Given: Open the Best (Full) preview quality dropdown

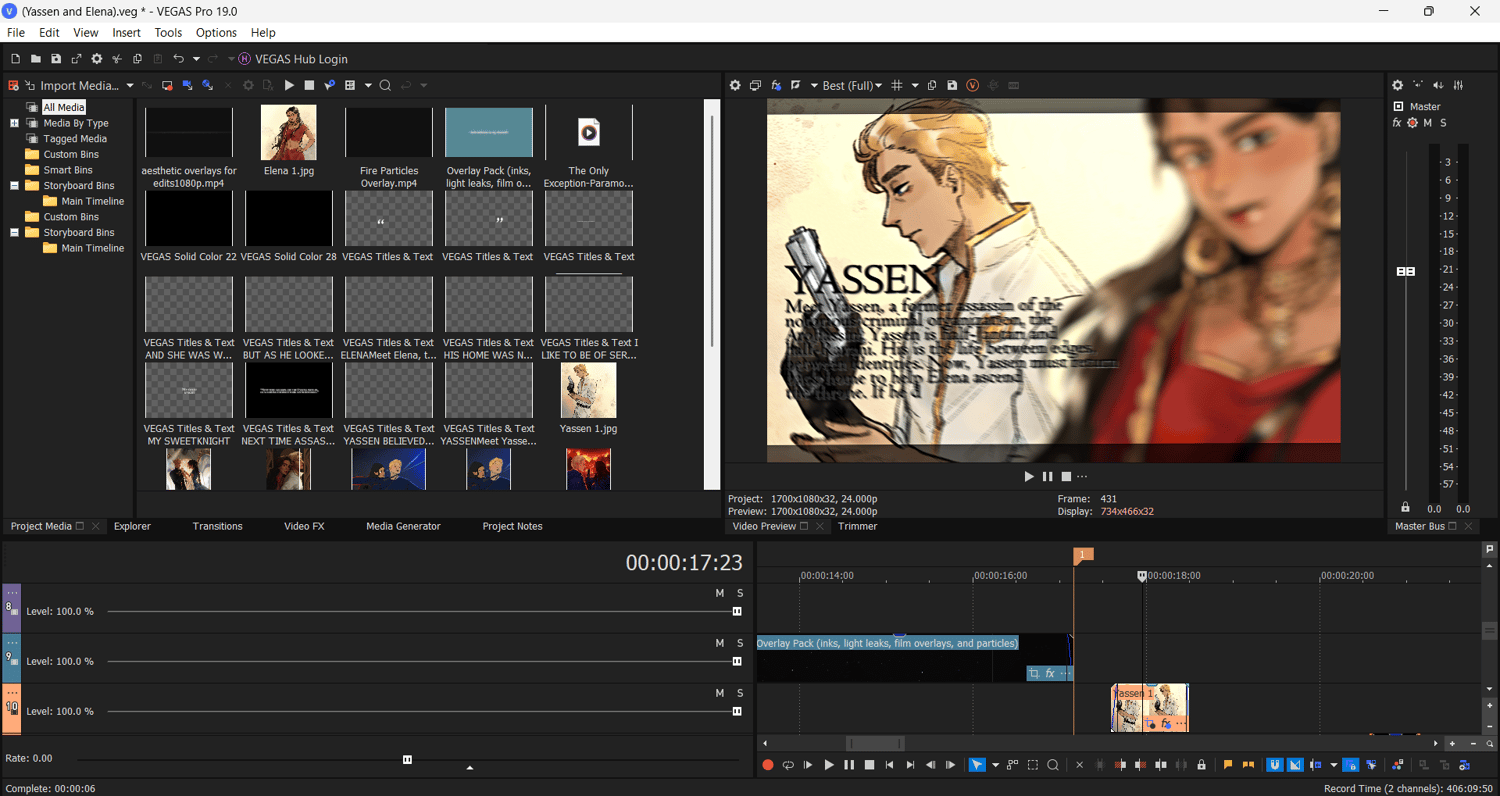Looking at the screenshot, I should coord(852,86).
